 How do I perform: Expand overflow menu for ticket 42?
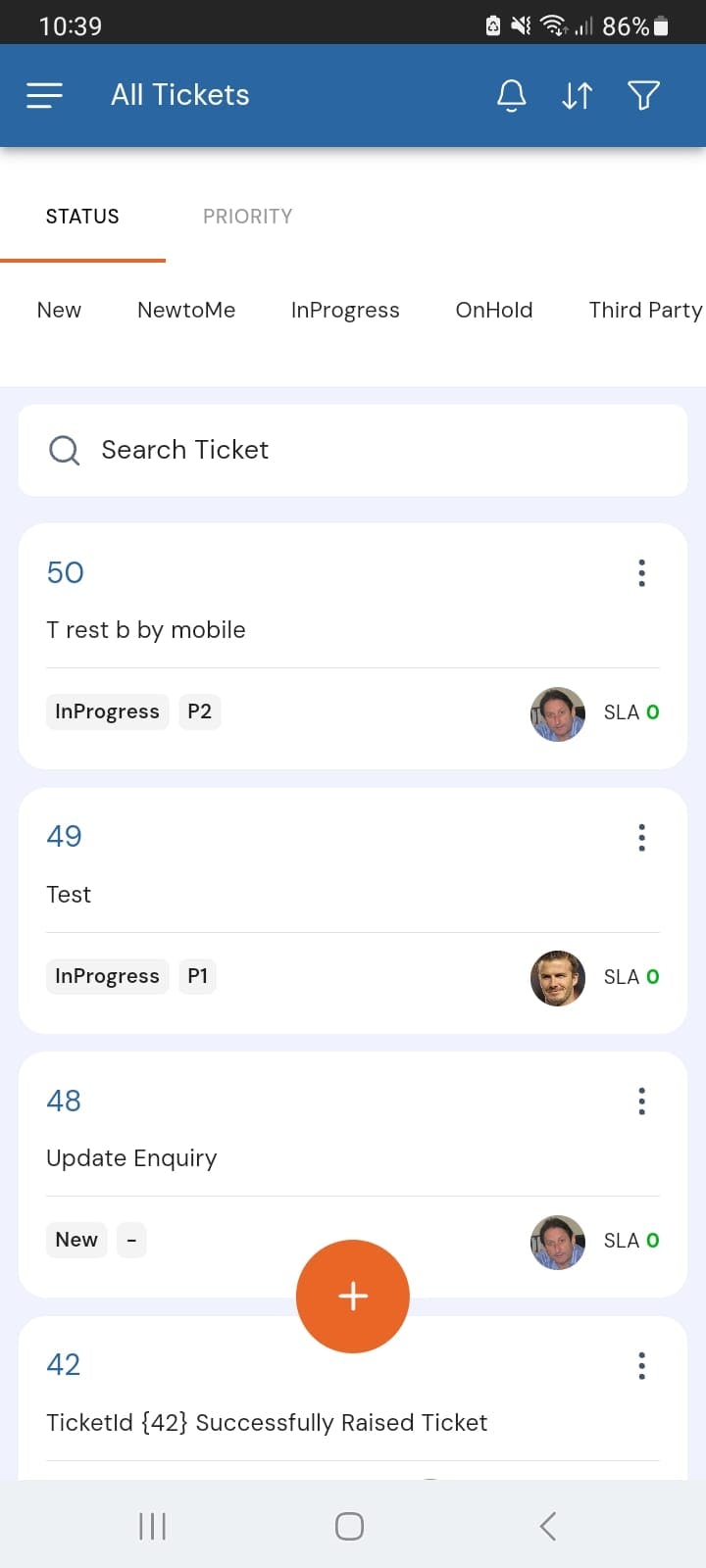[642, 1365]
